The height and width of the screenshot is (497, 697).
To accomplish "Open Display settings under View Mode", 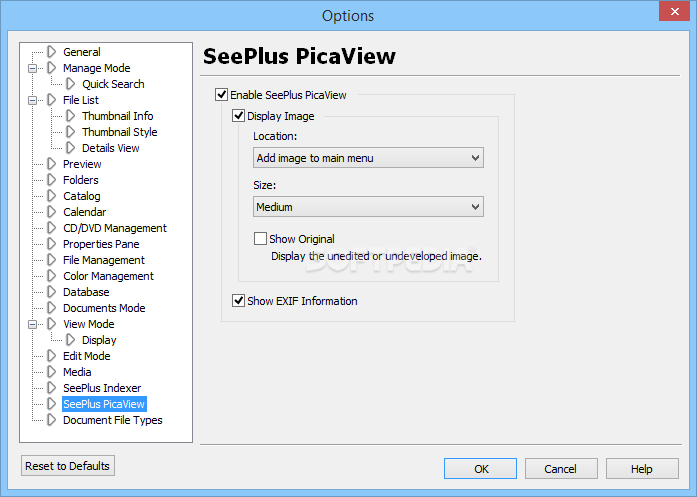I will [x=99, y=340].
